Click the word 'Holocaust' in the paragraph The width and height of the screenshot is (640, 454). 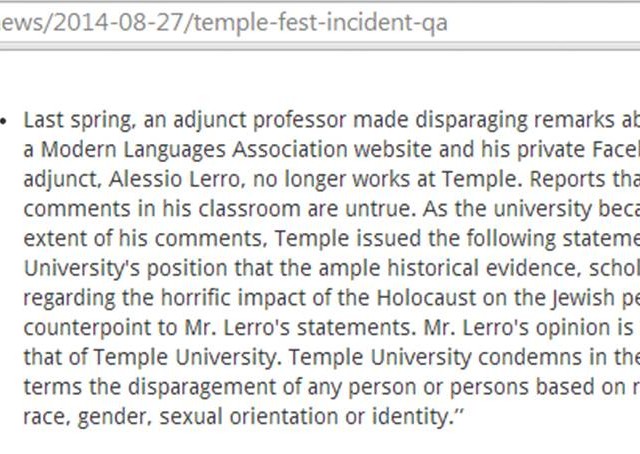tap(426, 298)
